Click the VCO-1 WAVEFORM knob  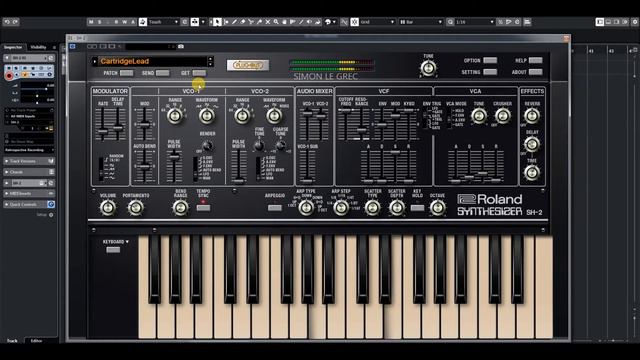207,116
